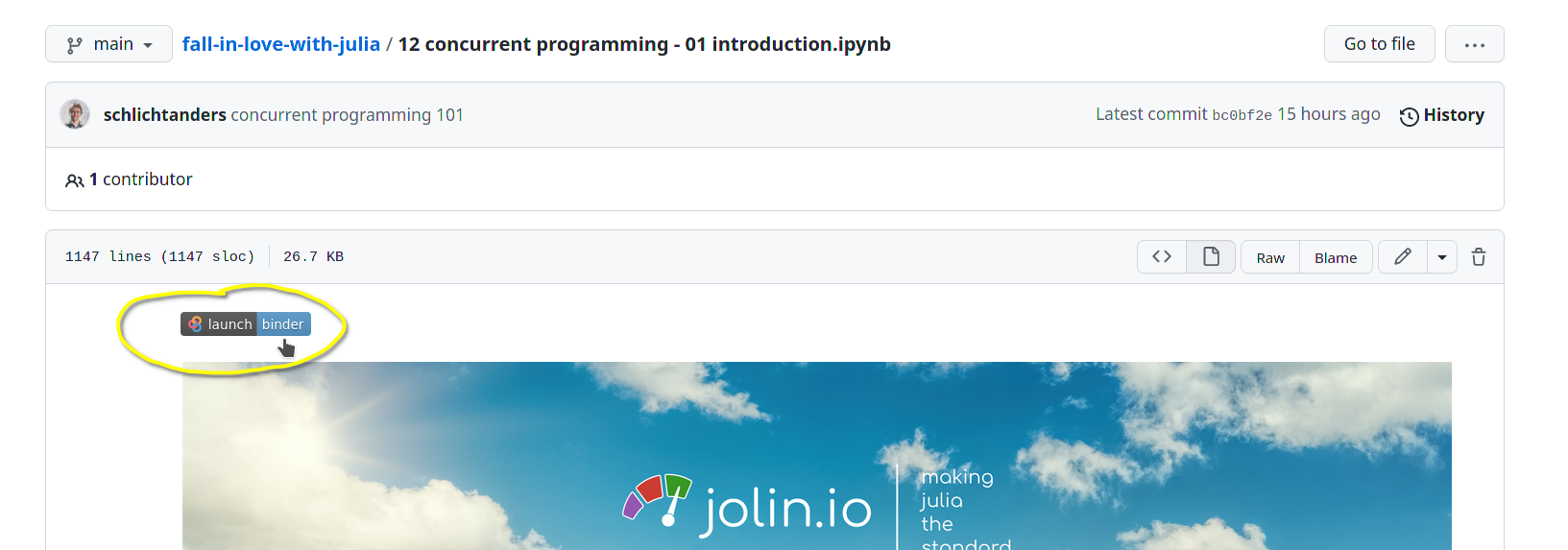Open the fall-in-love-with-julia repository link
Viewport: 1568px width, 550px height.
click(280, 44)
